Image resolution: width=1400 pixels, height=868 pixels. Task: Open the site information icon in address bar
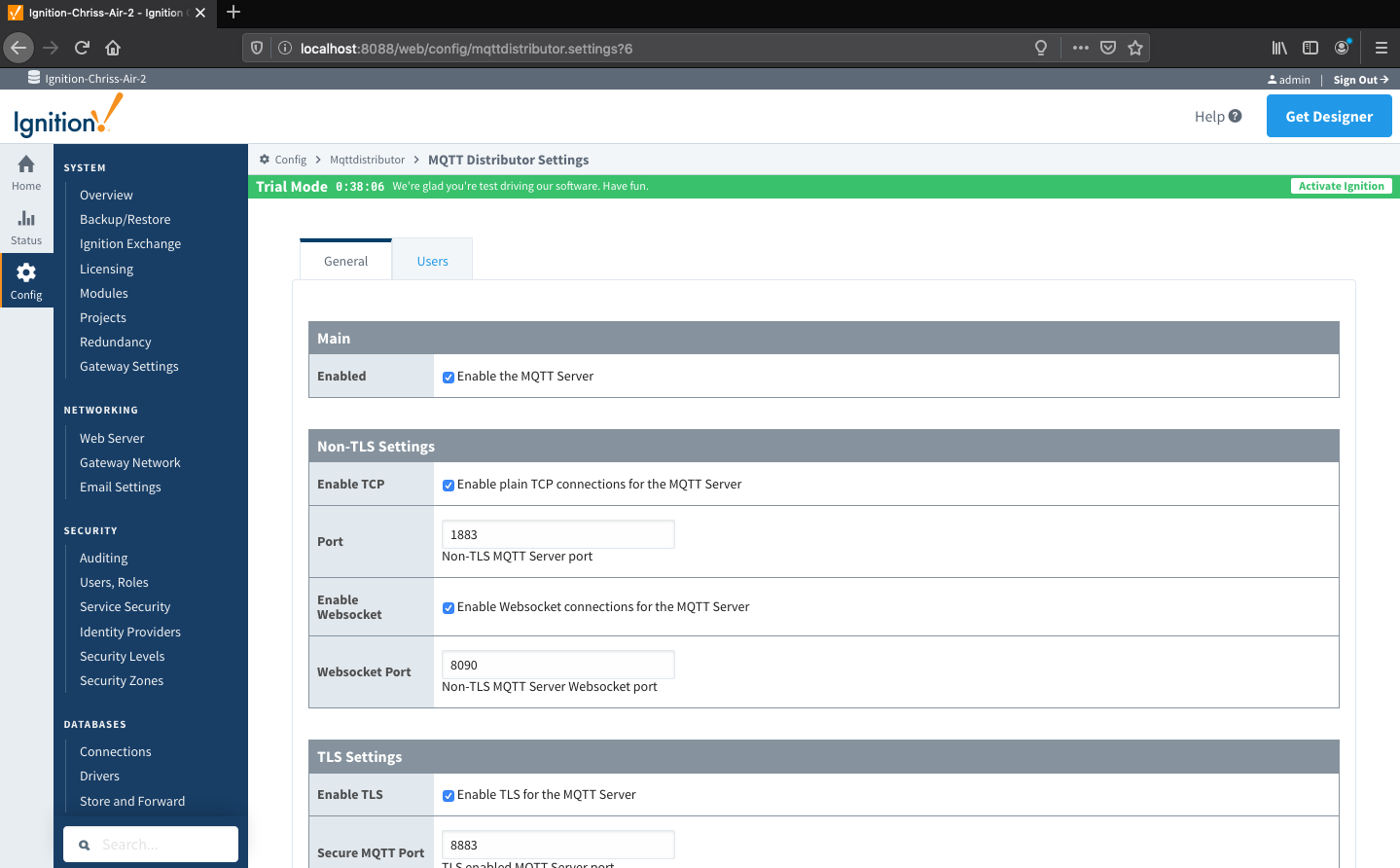click(x=284, y=48)
